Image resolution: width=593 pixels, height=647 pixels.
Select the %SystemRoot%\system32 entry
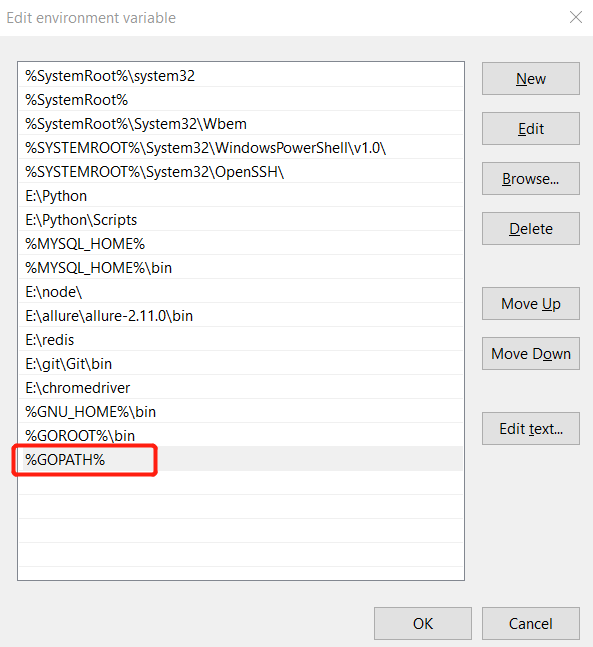click(x=241, y=76)
